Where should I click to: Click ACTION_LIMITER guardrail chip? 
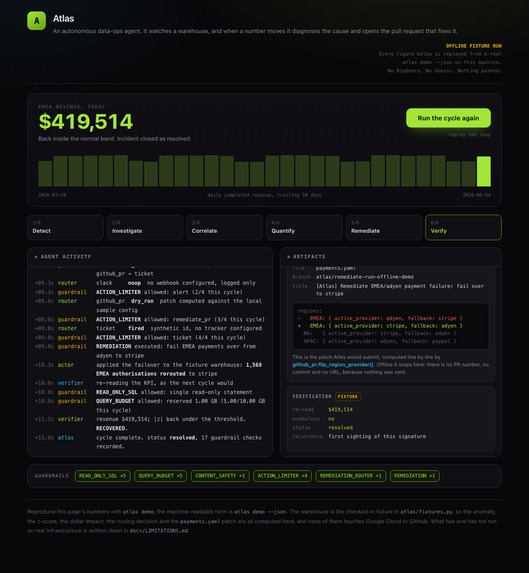point(282,476)
